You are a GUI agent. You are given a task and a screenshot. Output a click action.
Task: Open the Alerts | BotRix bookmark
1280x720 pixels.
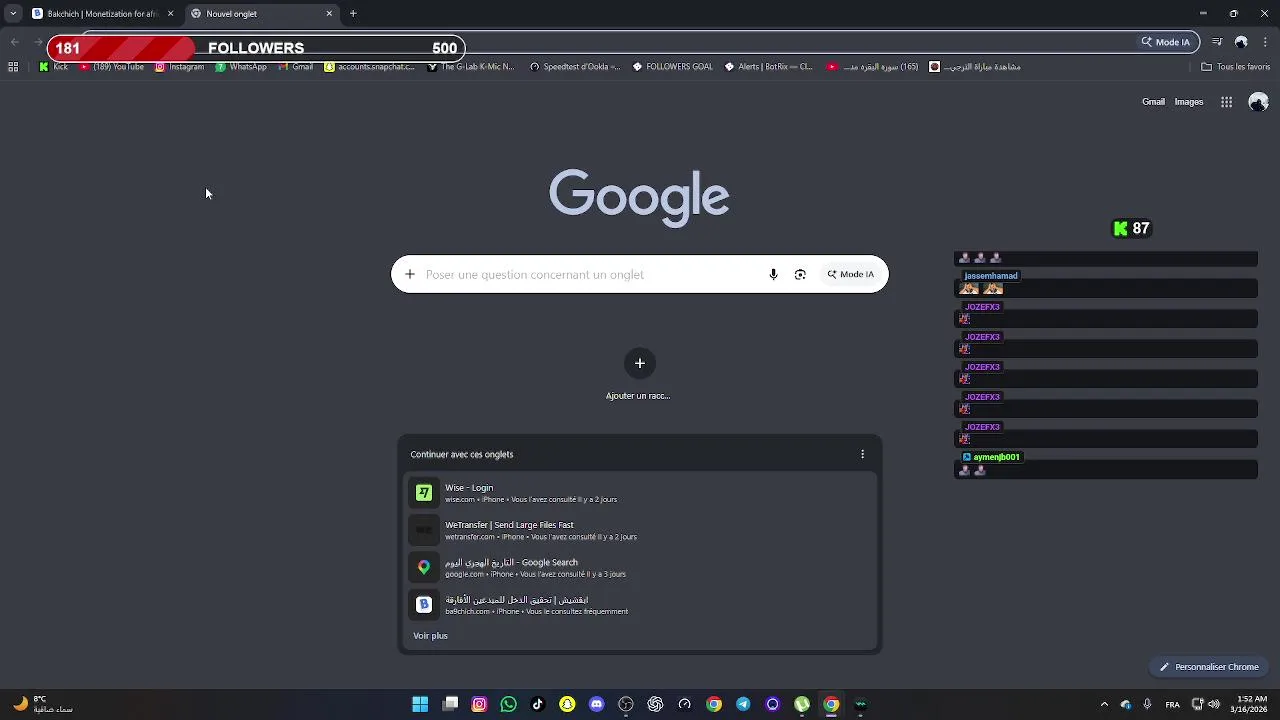coord(768,67)
